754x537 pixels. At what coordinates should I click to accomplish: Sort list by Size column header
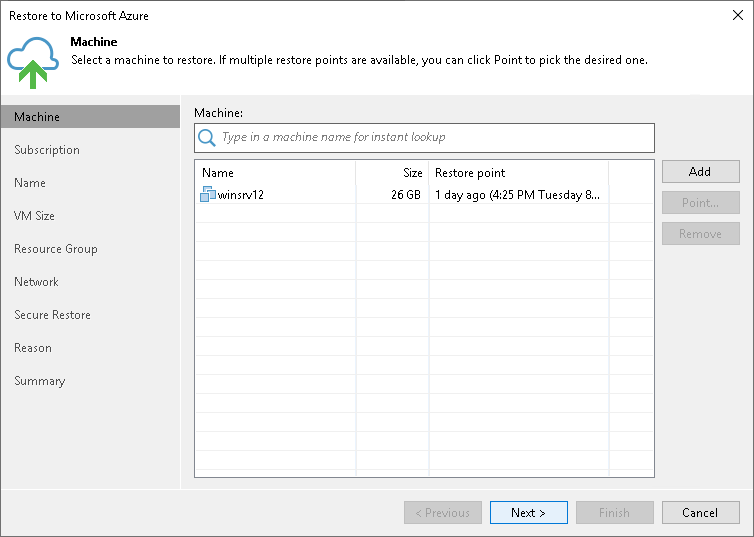point(392,173)
